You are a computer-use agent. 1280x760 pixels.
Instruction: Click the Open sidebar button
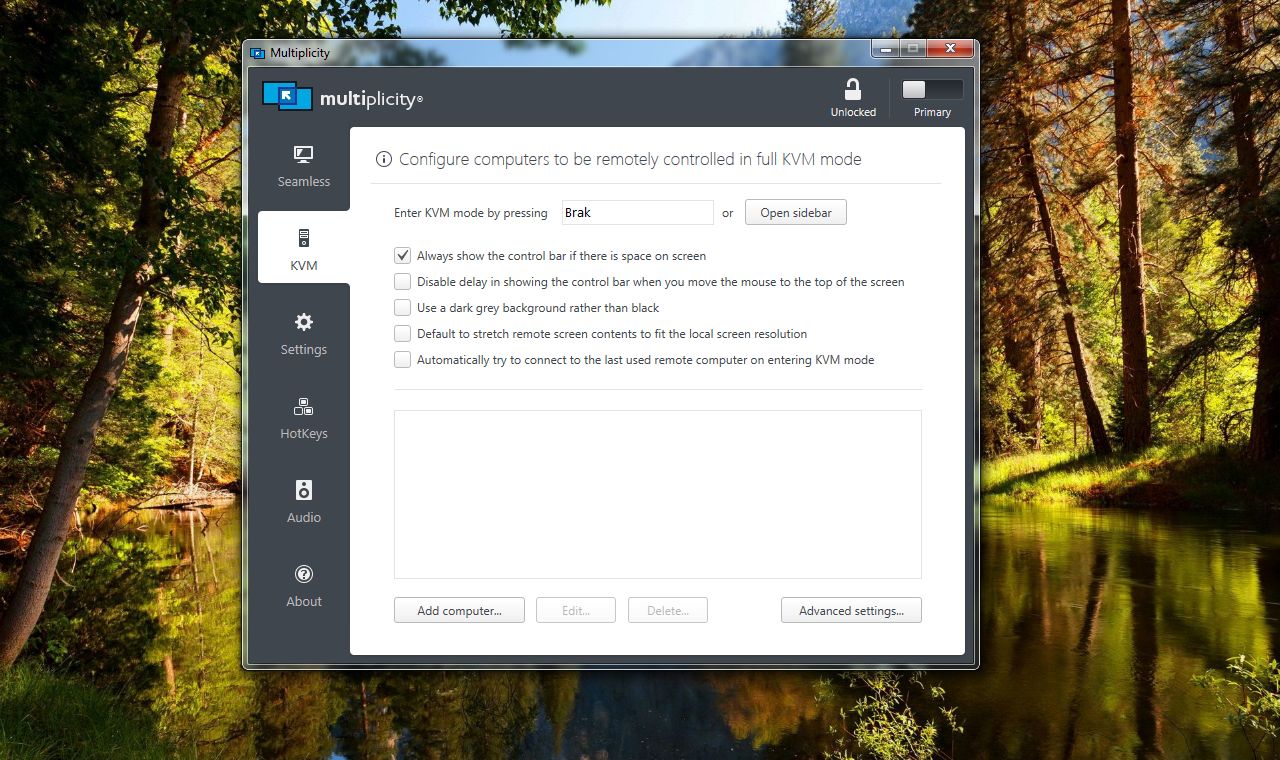pyautogui.click(x=796, y=212)
